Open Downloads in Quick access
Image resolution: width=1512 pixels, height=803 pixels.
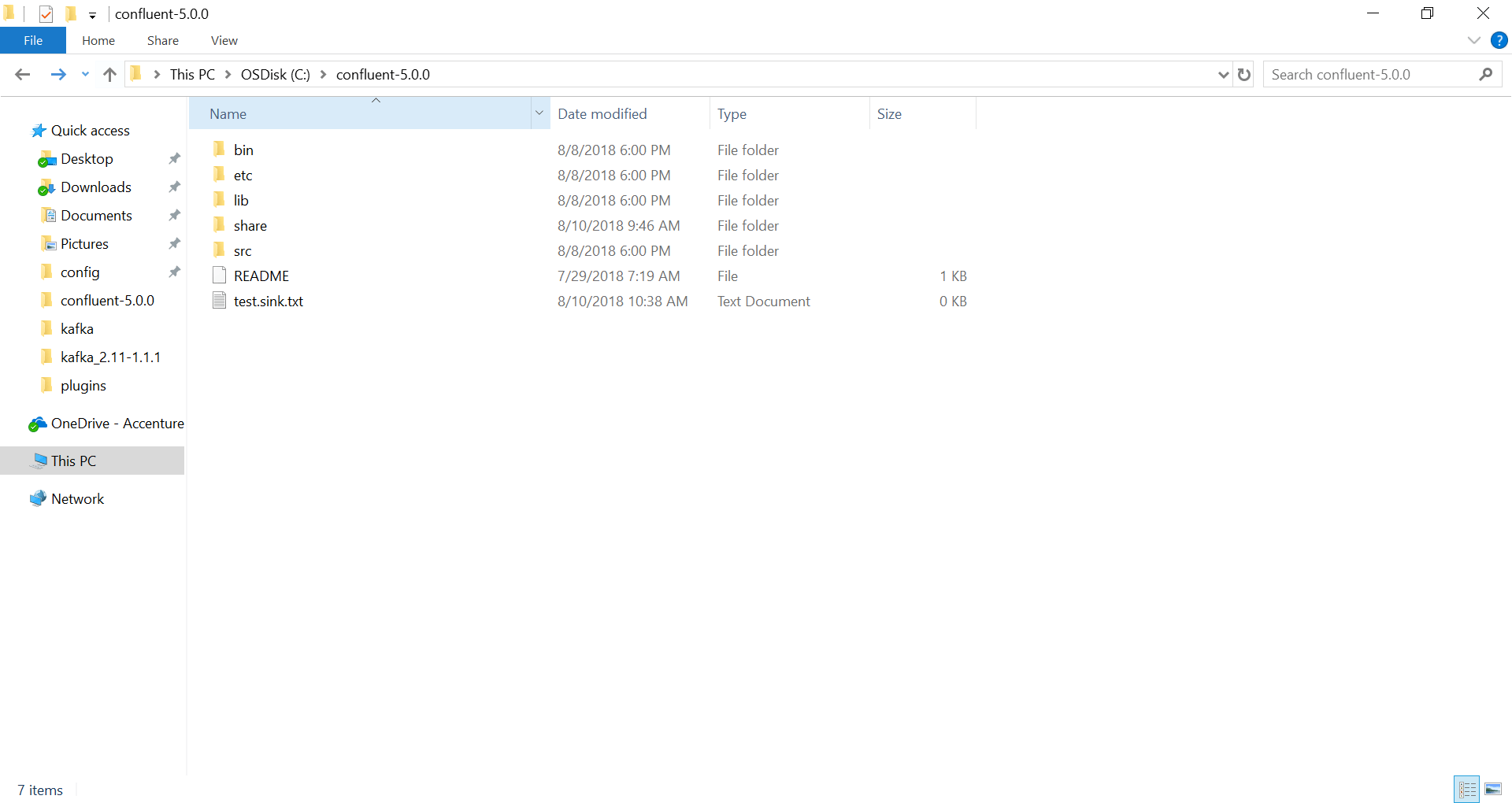pos(96,187)
